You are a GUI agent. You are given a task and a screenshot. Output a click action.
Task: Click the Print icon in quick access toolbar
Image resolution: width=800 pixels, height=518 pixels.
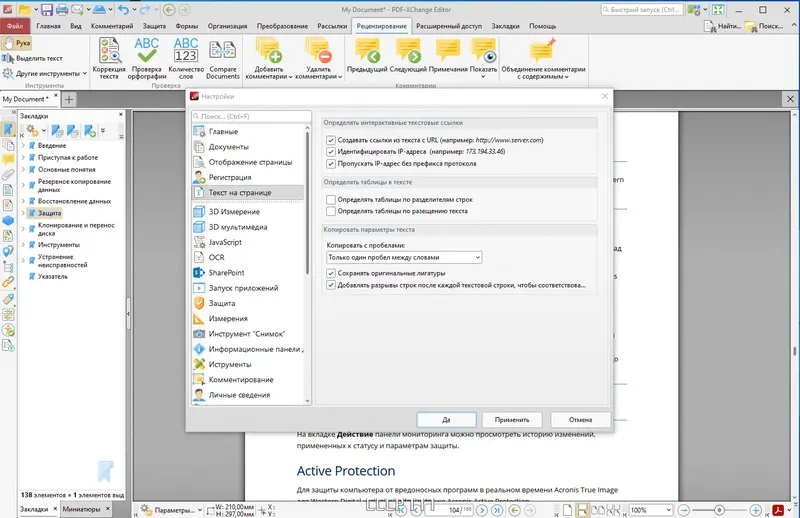tap(62, 9)
